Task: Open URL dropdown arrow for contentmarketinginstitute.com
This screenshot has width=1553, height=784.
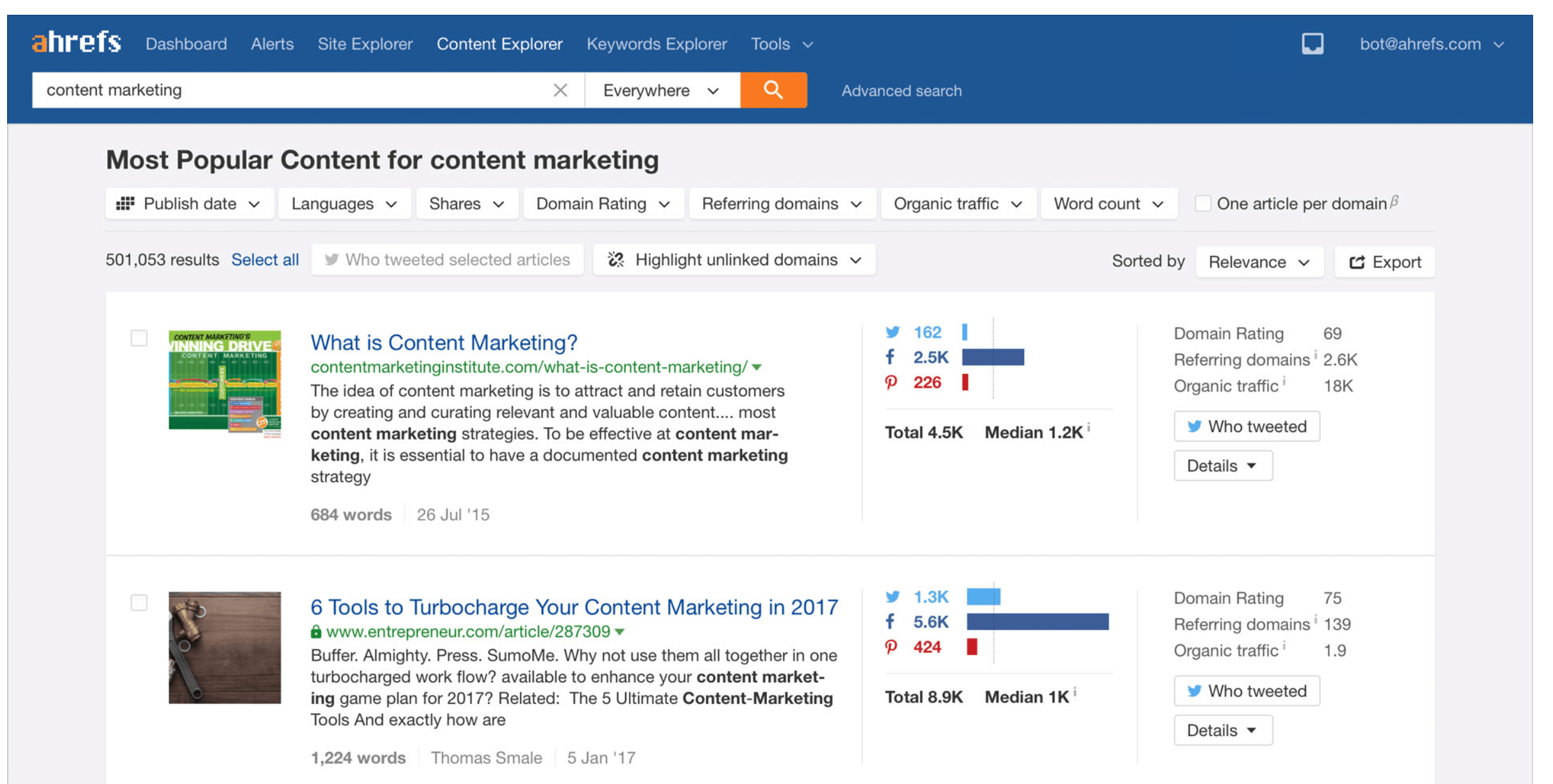Action: click(757, 367)
